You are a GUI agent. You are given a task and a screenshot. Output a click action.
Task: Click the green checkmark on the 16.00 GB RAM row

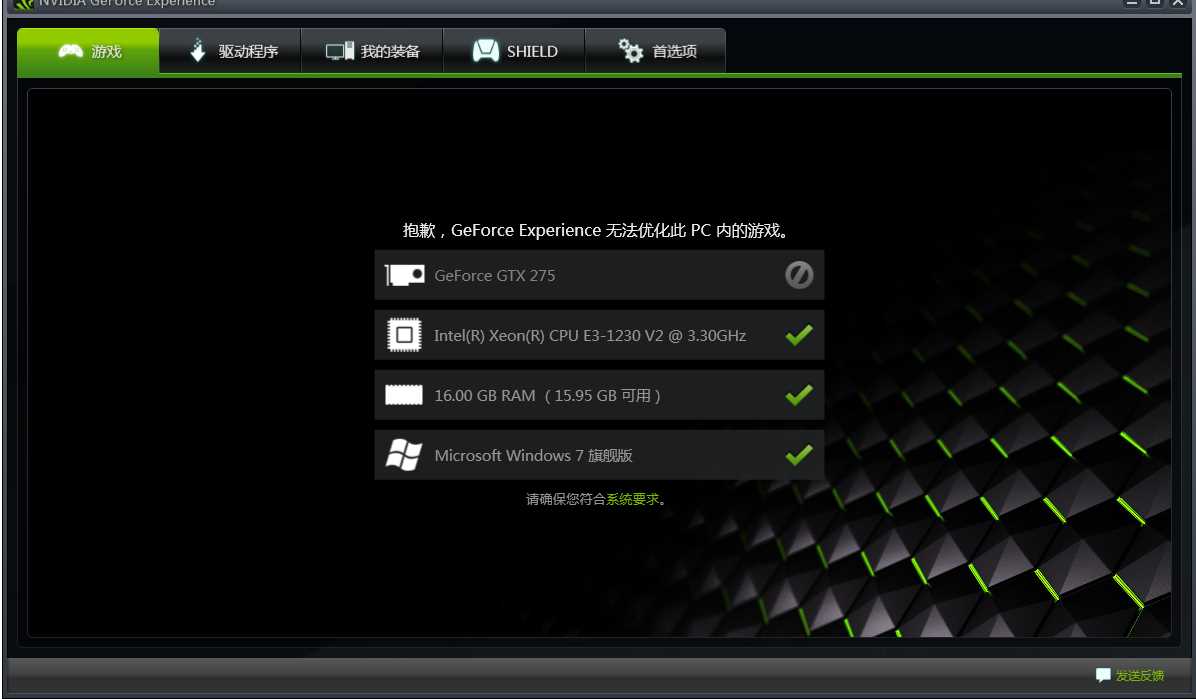tap(799, 395)
